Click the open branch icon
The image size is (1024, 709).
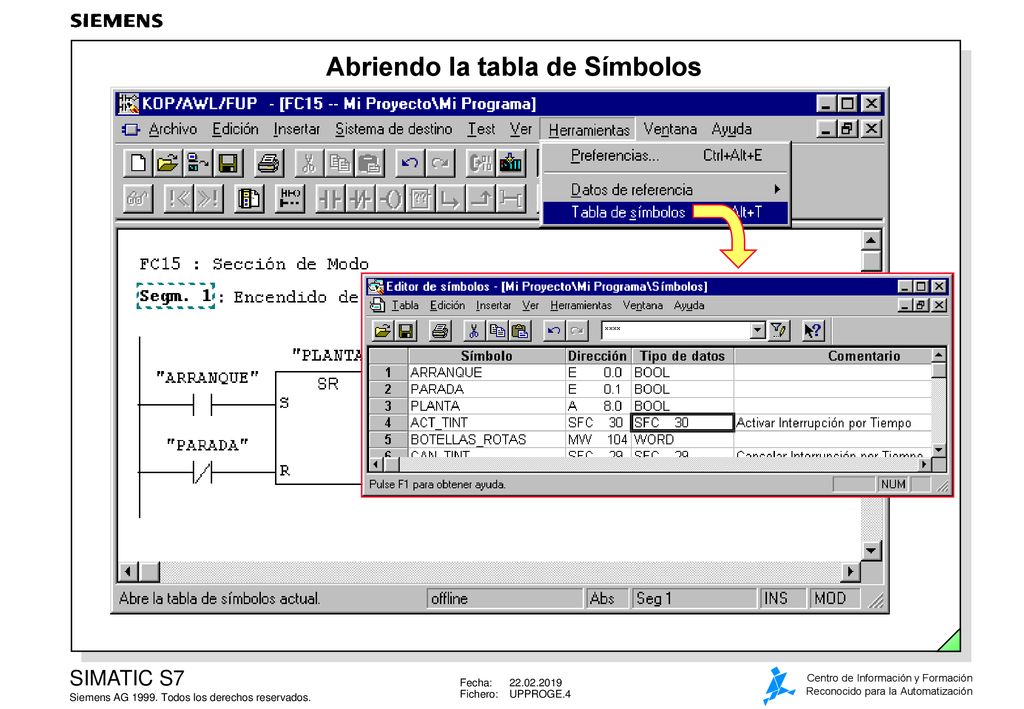click(x=451, y=198)
